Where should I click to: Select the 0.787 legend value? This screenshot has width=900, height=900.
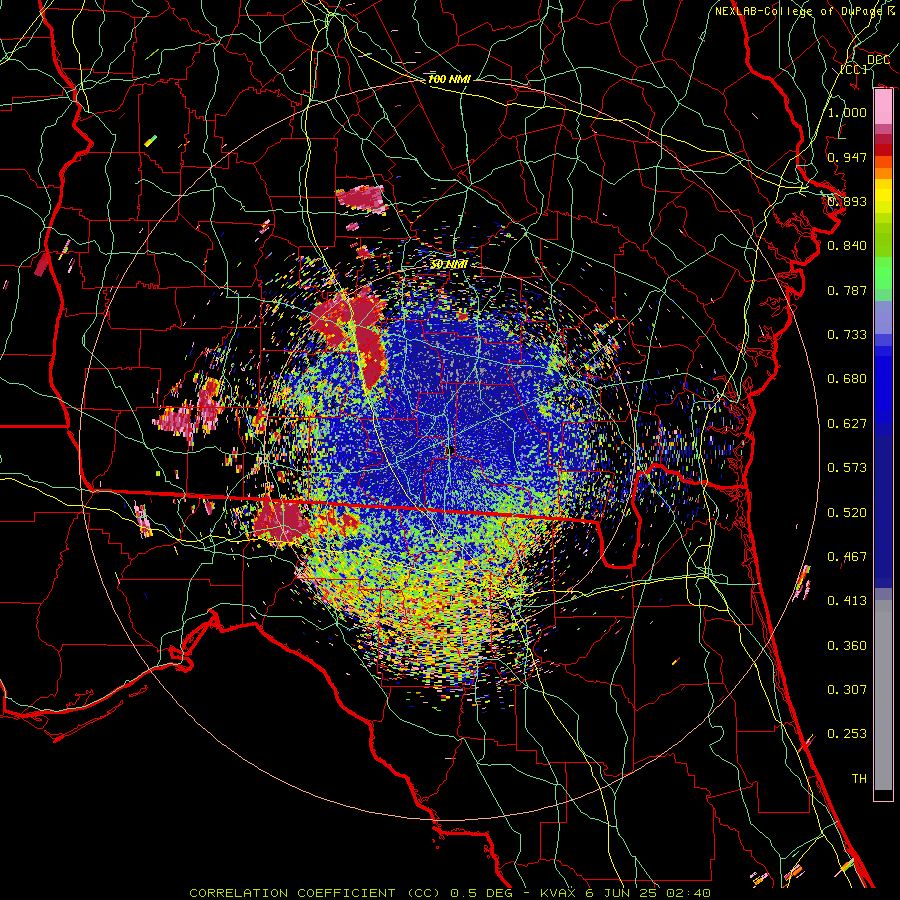pos(847,290)
